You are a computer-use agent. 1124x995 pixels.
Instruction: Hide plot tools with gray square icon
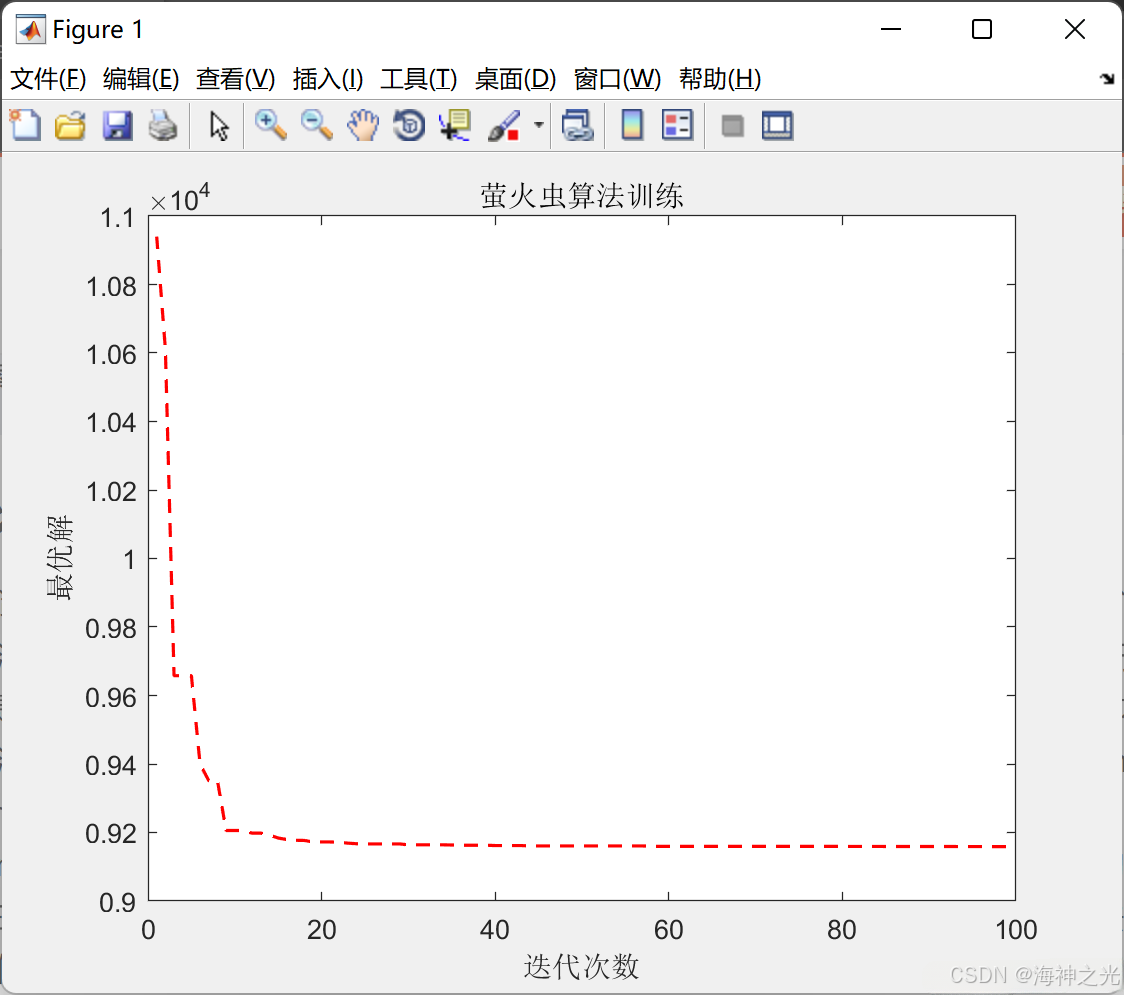733,126
